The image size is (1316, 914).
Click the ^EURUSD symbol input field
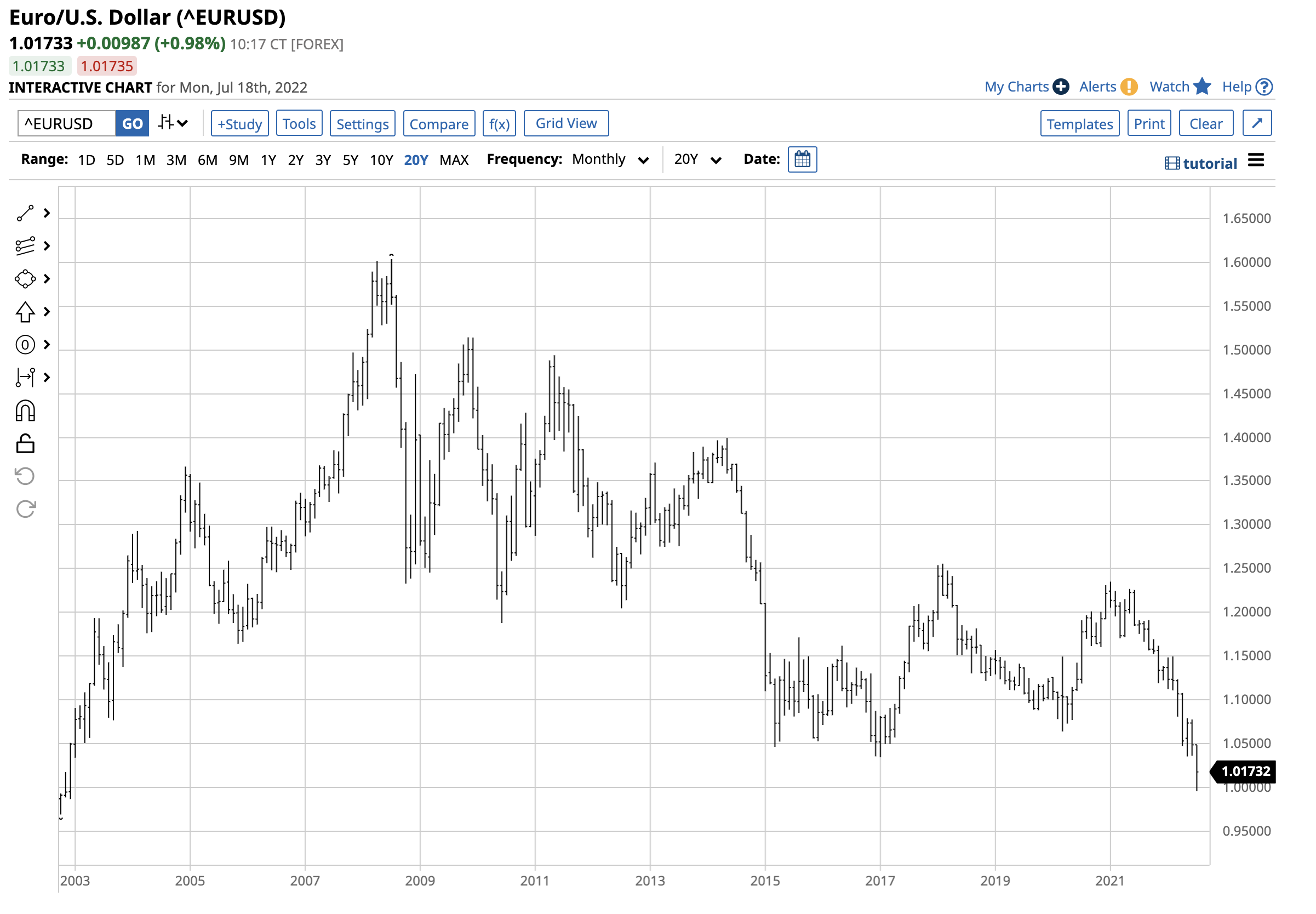pyautogui.click(x=66, y=124)
